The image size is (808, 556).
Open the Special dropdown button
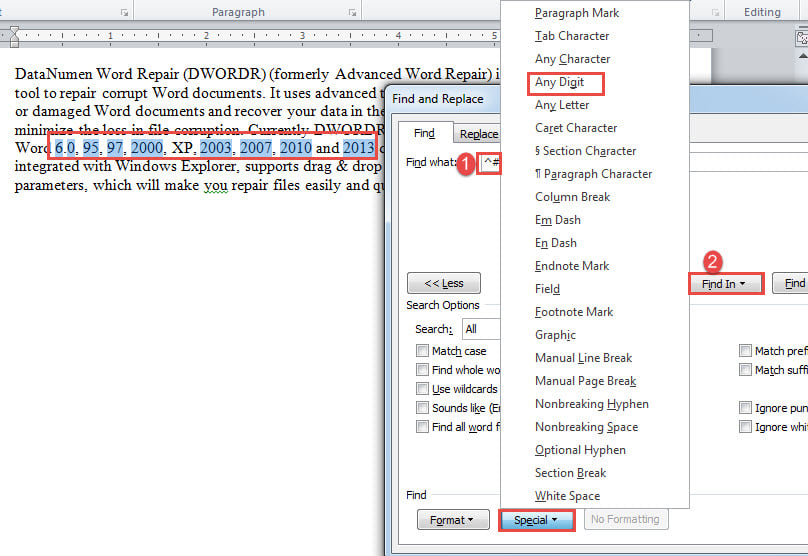[536, 520]
